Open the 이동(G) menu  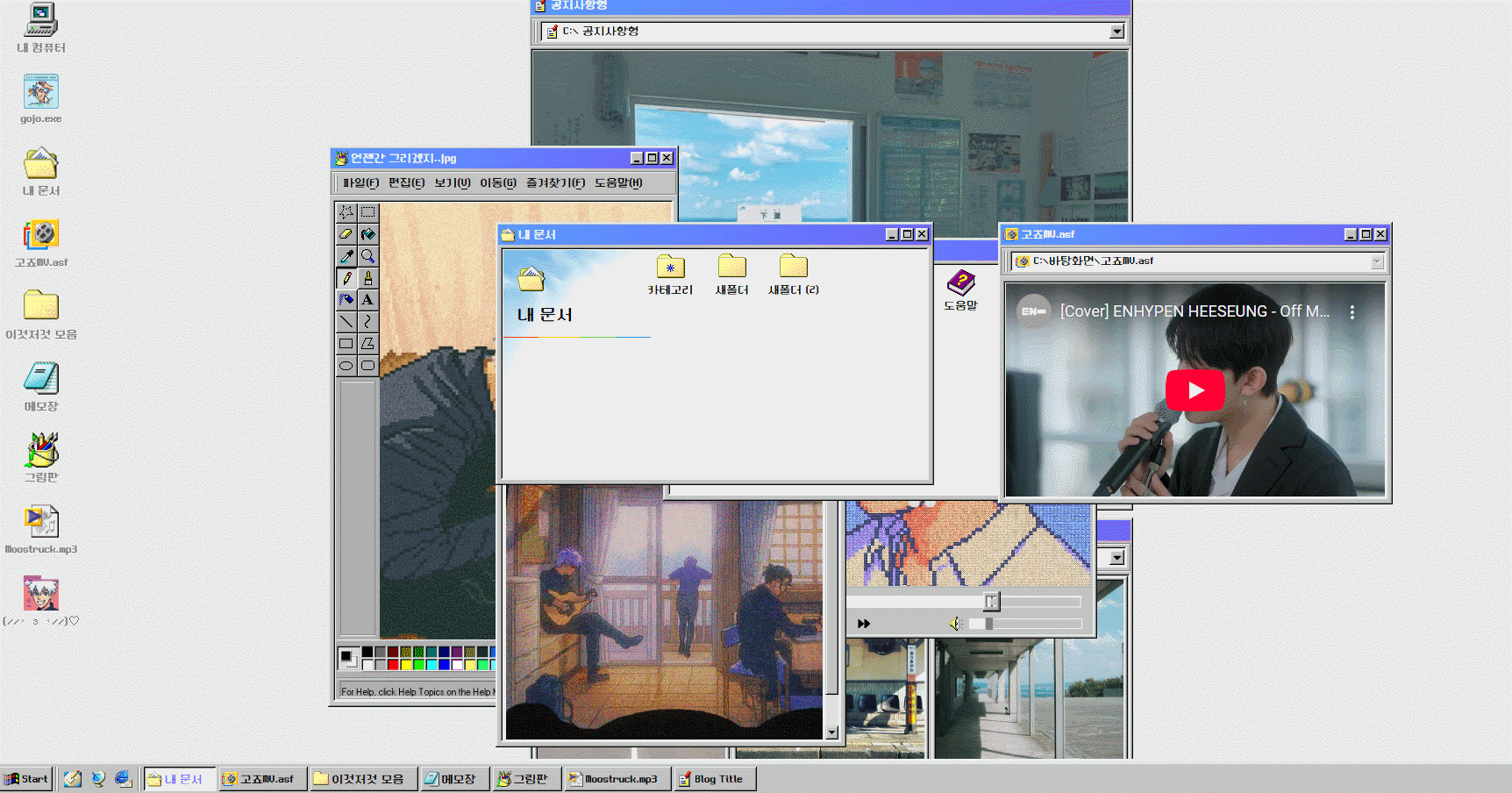(498, 182)
